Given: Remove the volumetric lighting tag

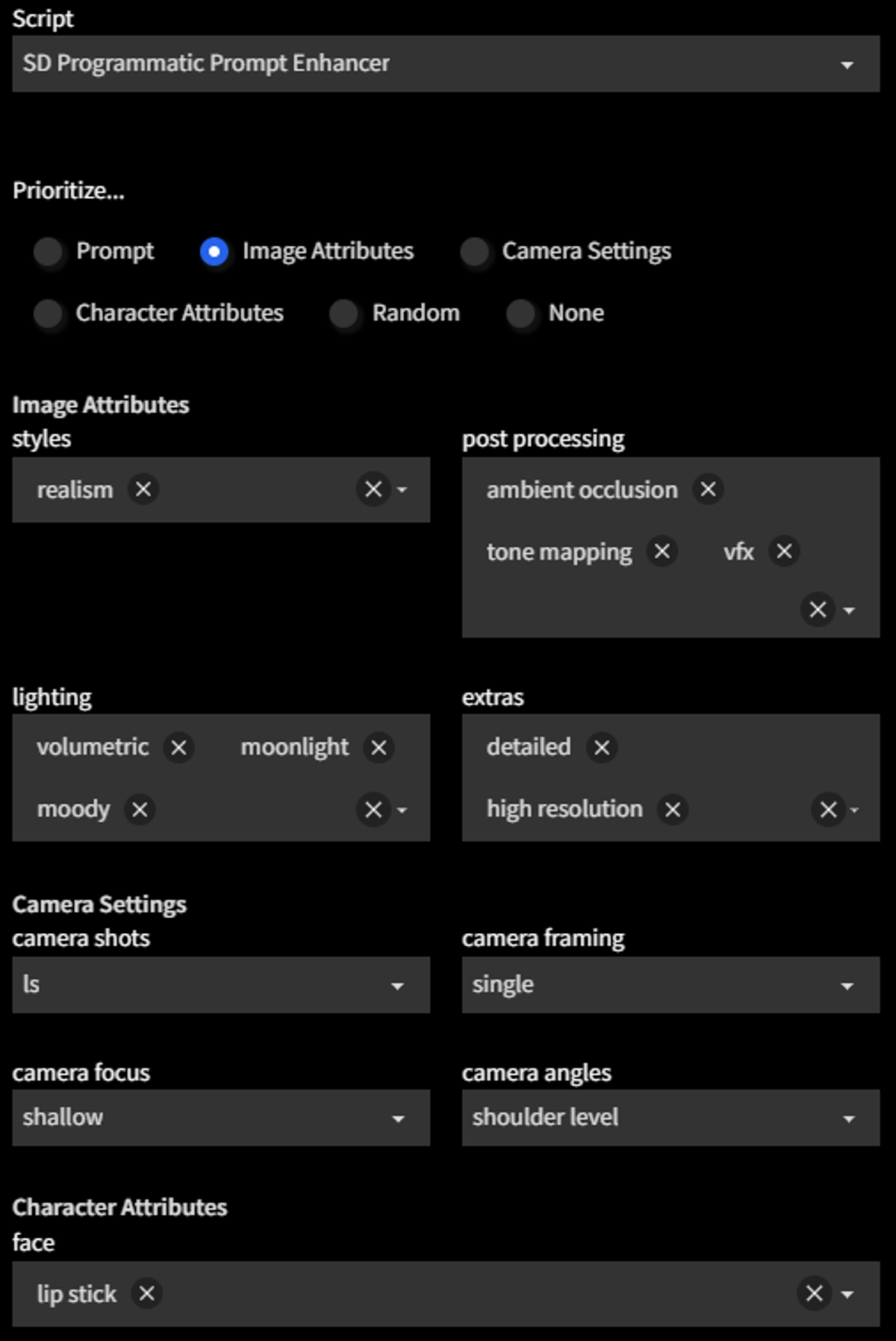Looking at the screenshot, I should click(178, 747).
